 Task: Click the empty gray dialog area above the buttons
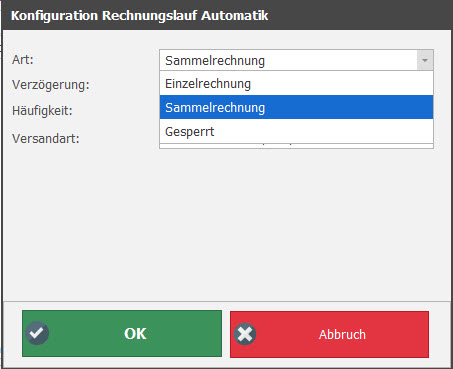pos(227,225)
